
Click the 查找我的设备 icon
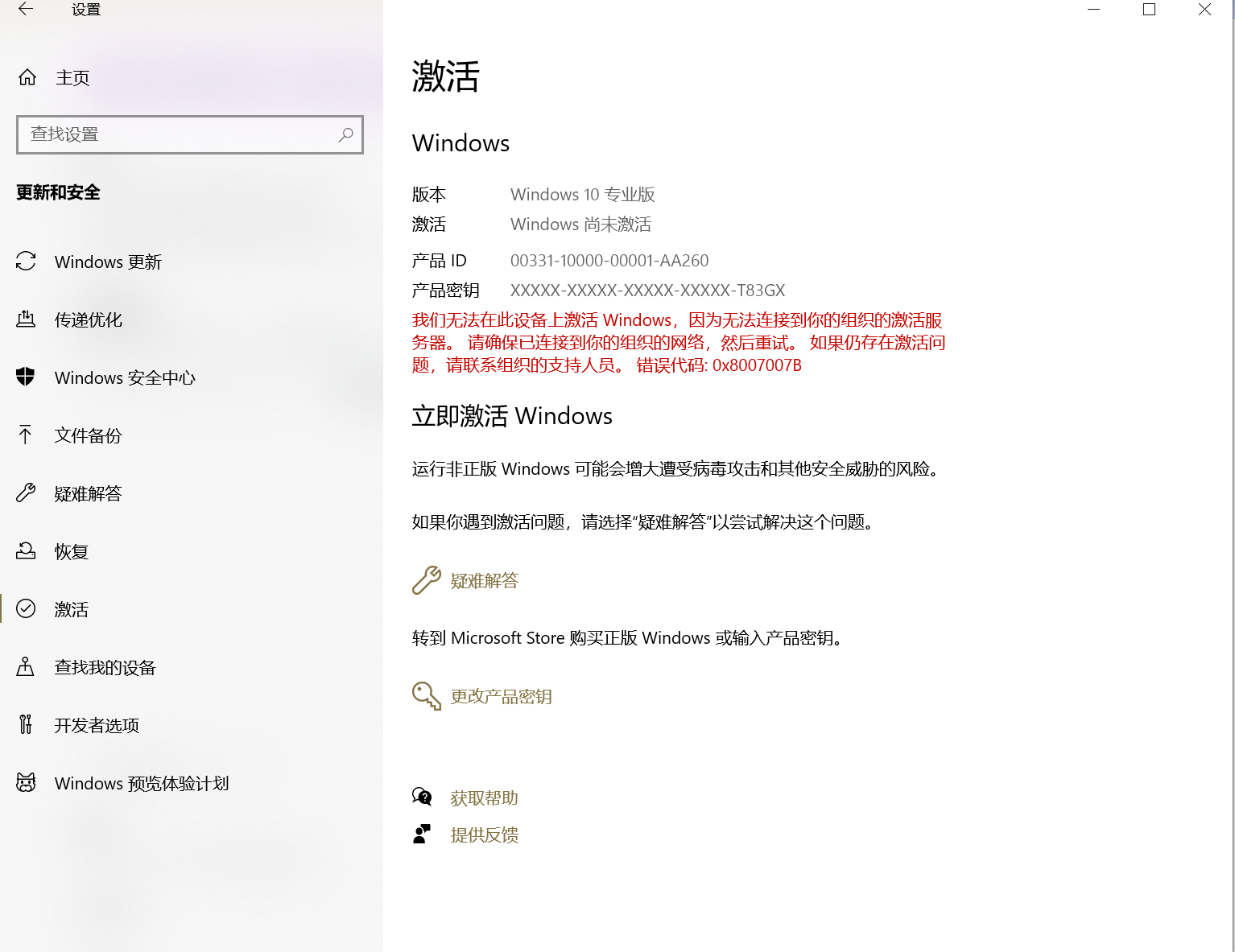click(x=26, y=667)
